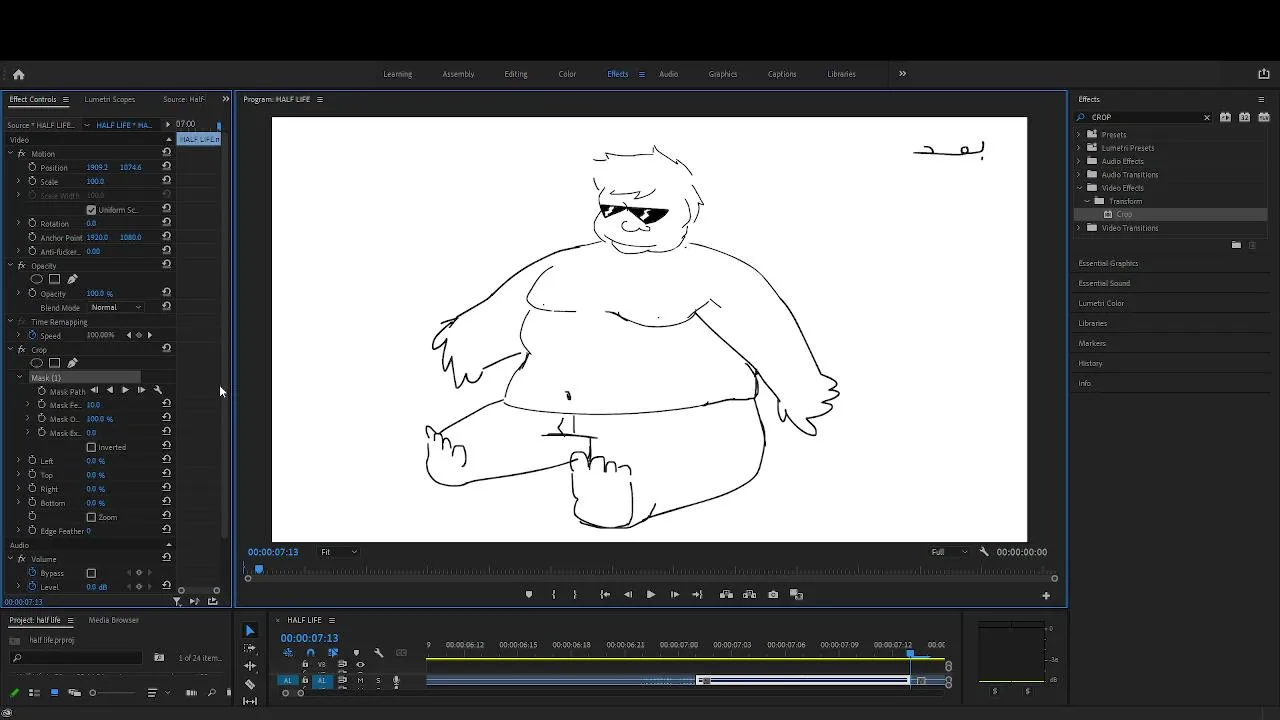Mark In point in Program monitor
Image resolution: width=1280 pixels, height=720 pixels.
click(553, 595)
